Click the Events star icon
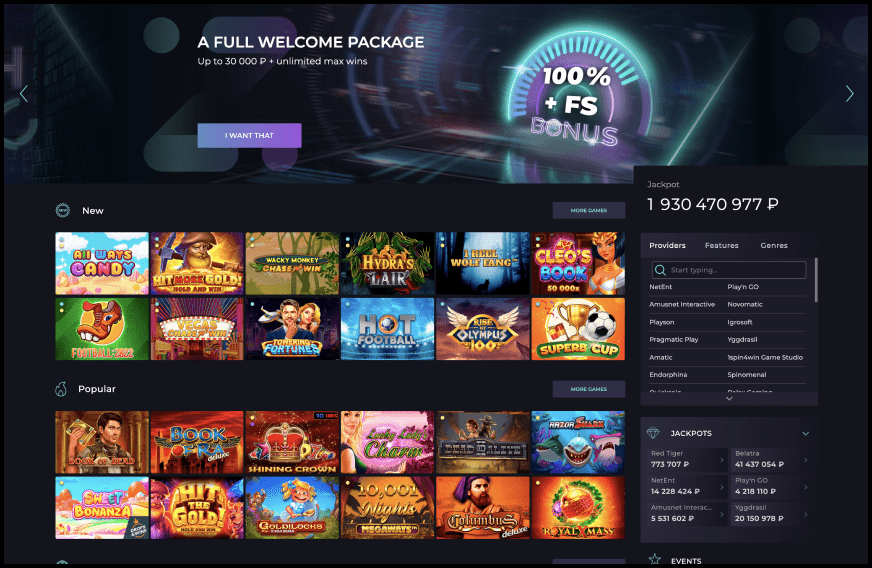This screenshot has width=872, height=568. click(655, 560)
